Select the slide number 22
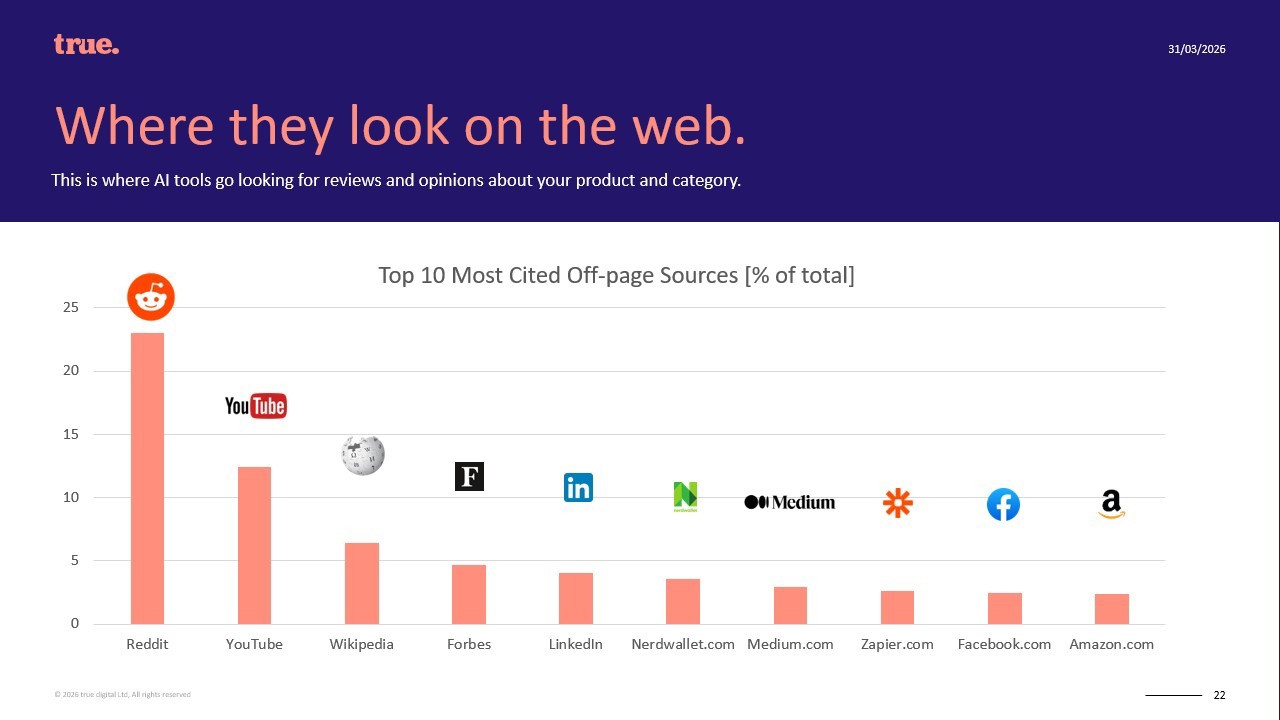Image resolution: width=1280 pixels, height=720 pixels. (1219, 695)
